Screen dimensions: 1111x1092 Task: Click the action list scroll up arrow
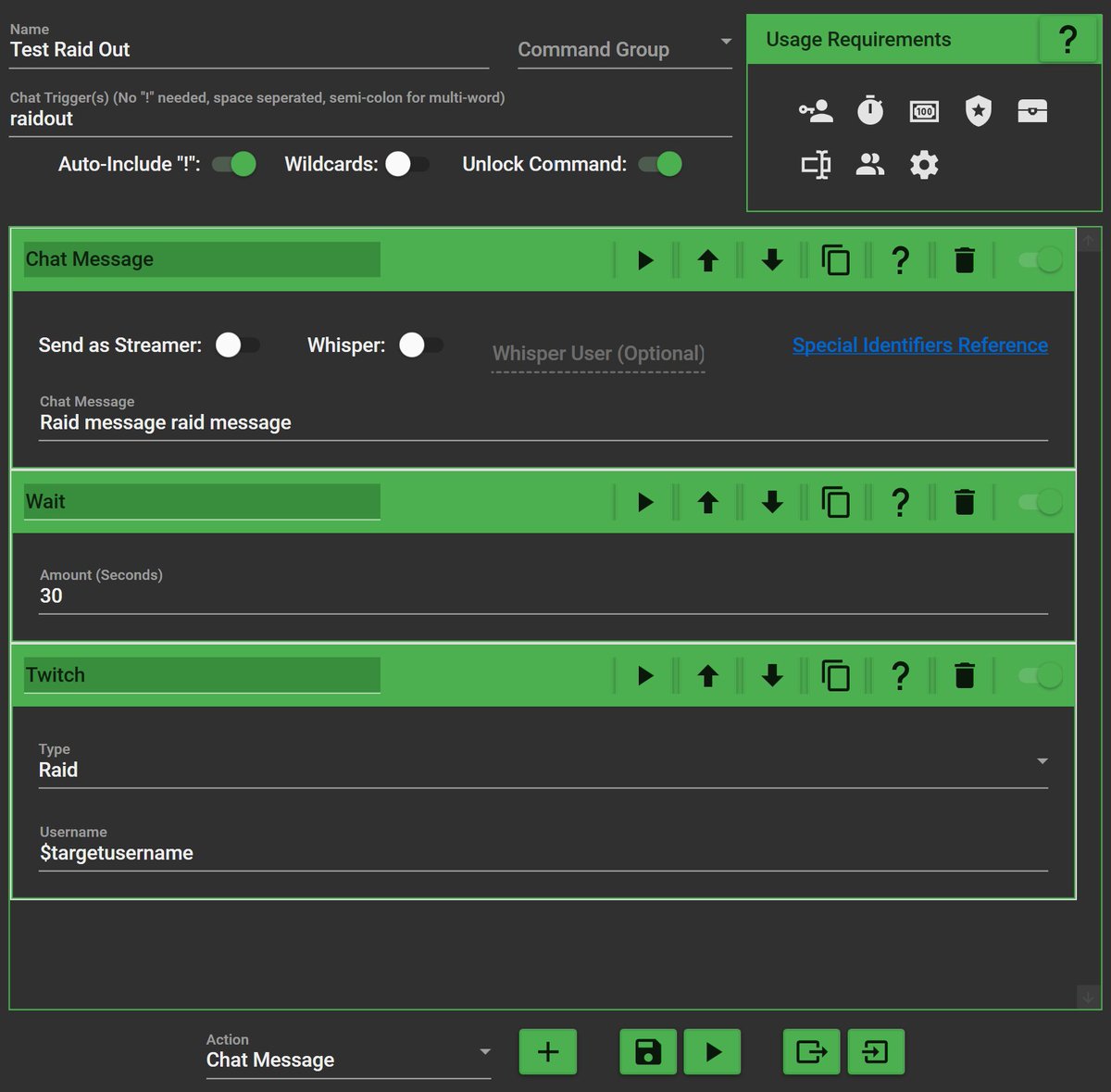click(x=1089, y=240)
